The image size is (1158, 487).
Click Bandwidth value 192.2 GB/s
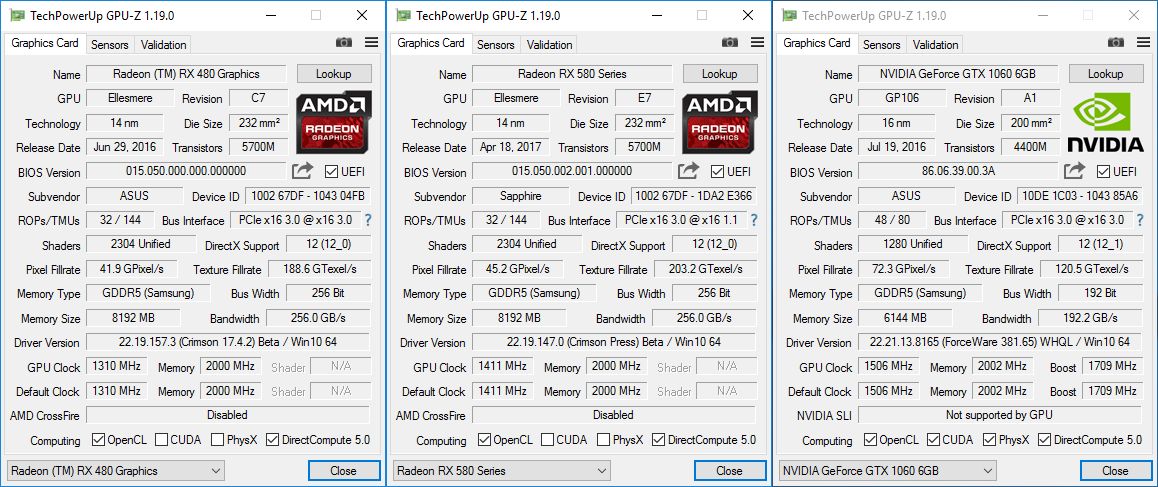(x=1090, y=319)
